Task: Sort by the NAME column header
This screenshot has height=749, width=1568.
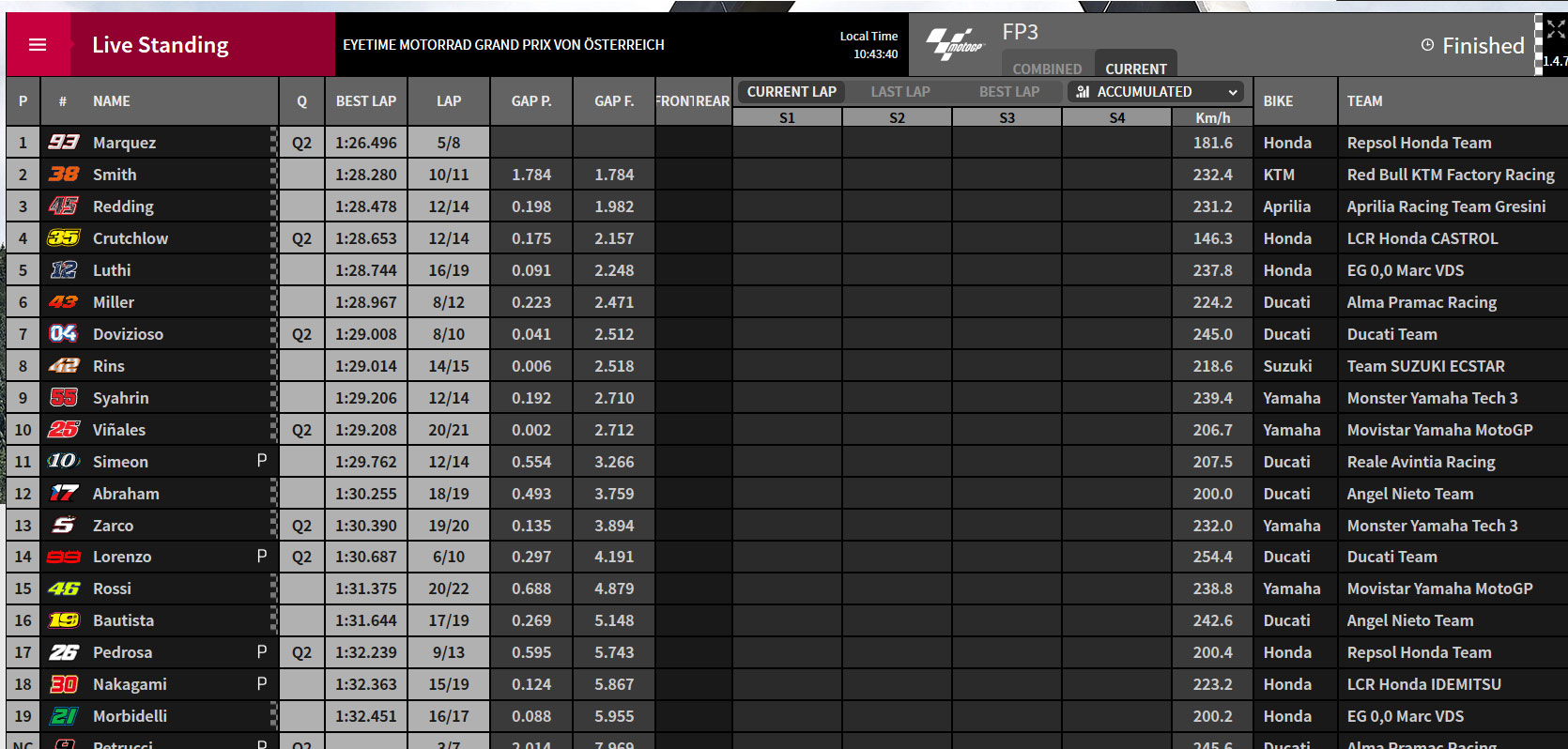Action: click(x=112, y=101)
